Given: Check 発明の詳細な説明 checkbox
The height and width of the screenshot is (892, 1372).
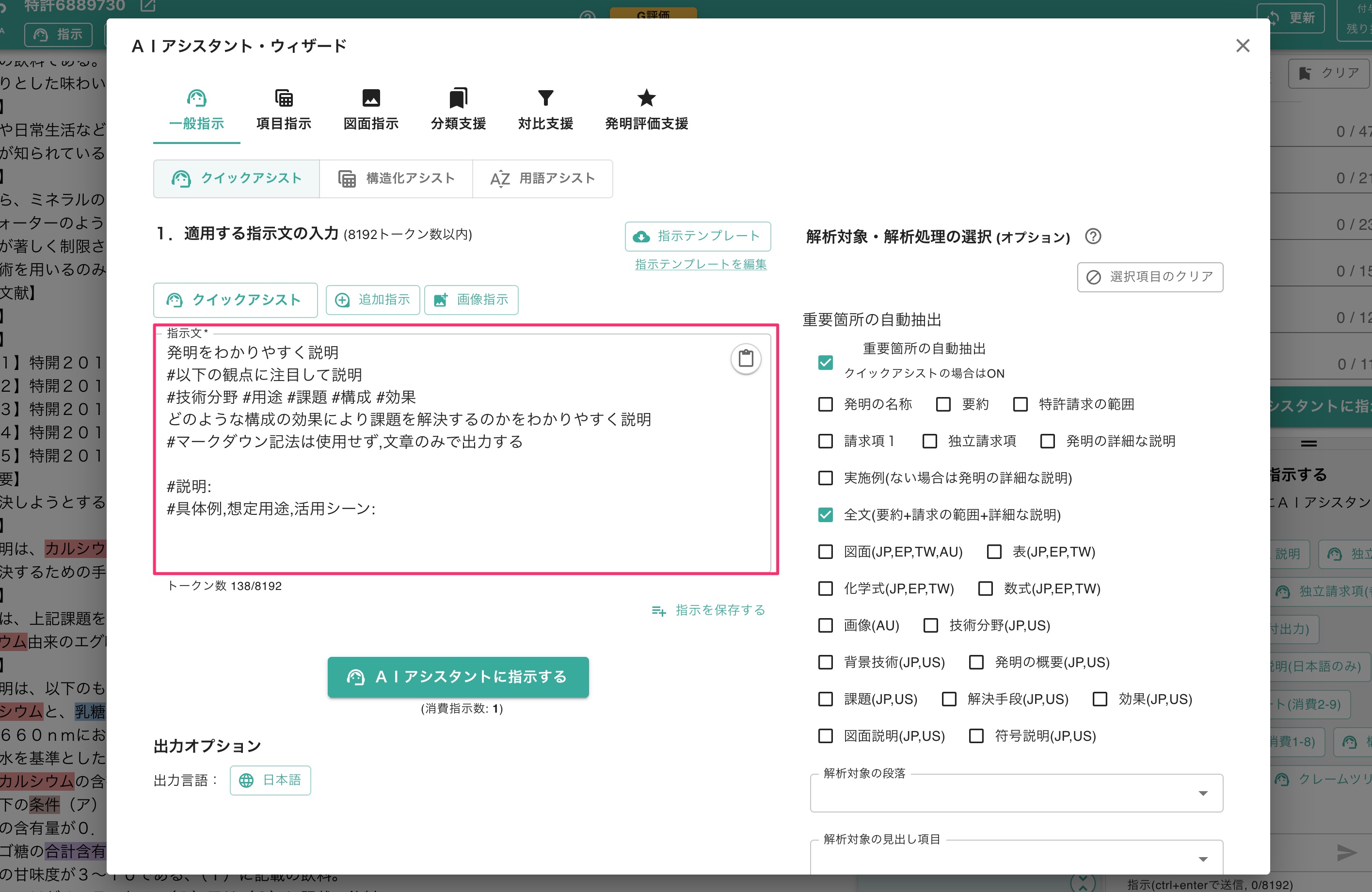Looking at the screenshot, I should point(1048,441).
